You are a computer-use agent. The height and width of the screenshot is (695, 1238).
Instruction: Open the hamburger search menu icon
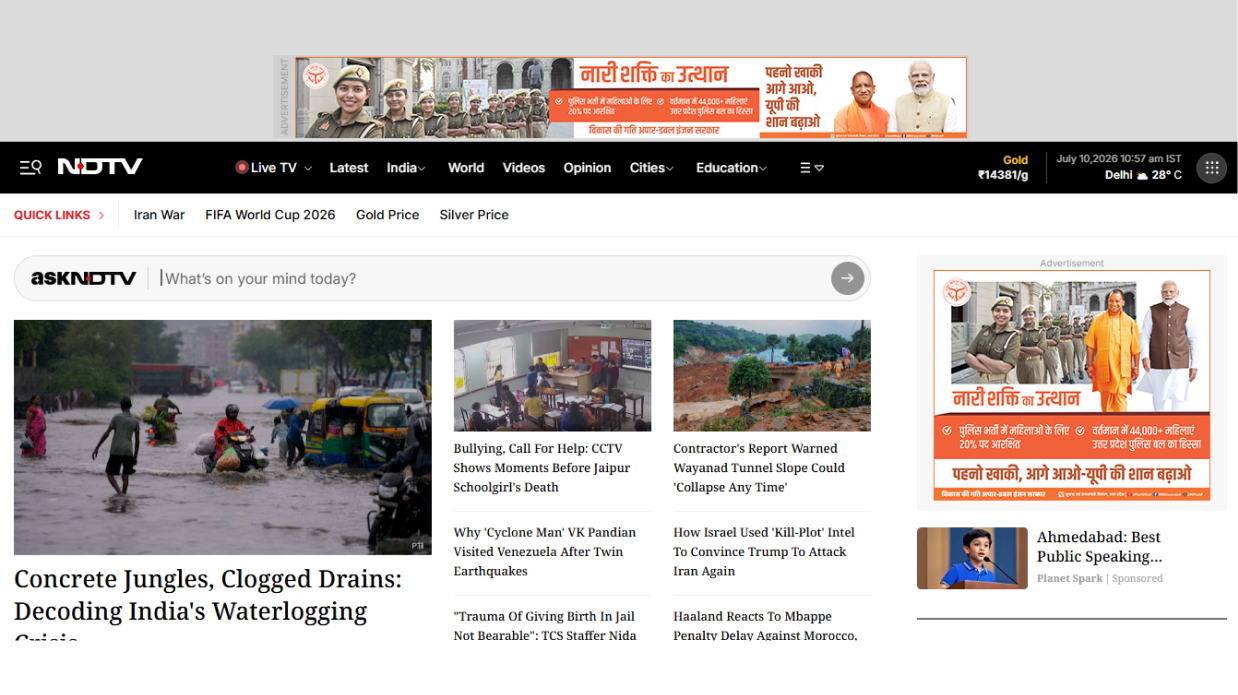pyautogui.click(x=30, y=168)
